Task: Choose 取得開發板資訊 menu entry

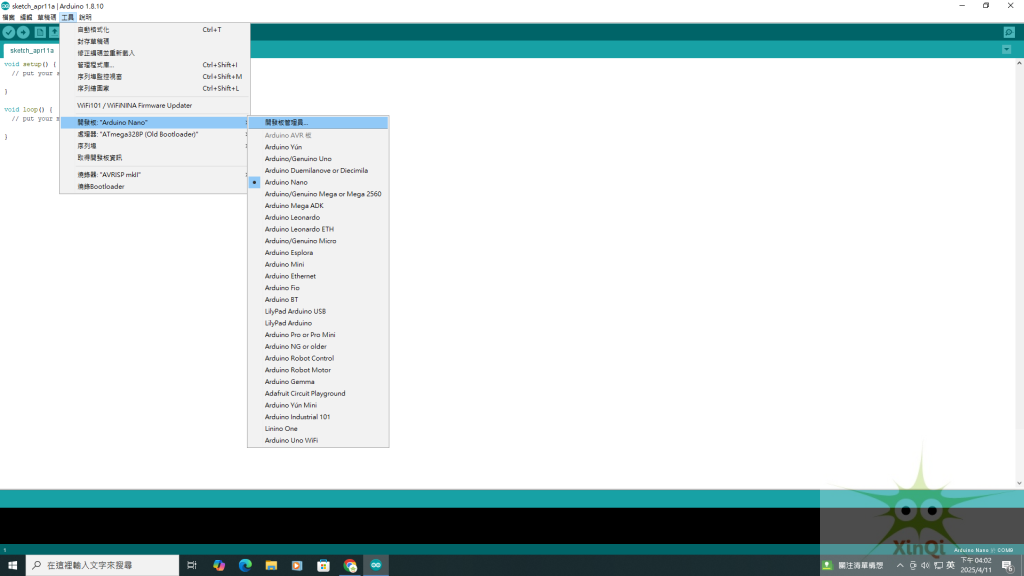Action: click(x=155, y=157)
